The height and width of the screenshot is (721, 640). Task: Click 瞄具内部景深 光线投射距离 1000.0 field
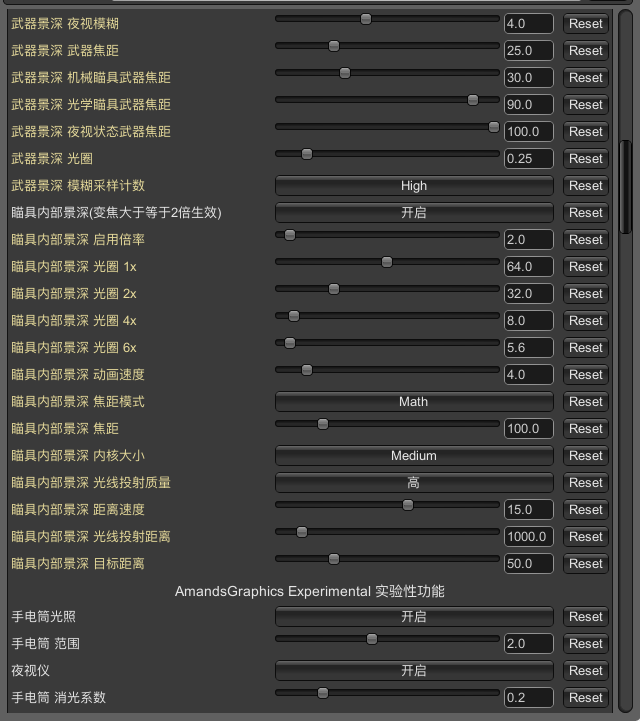(x=529, y=537)
